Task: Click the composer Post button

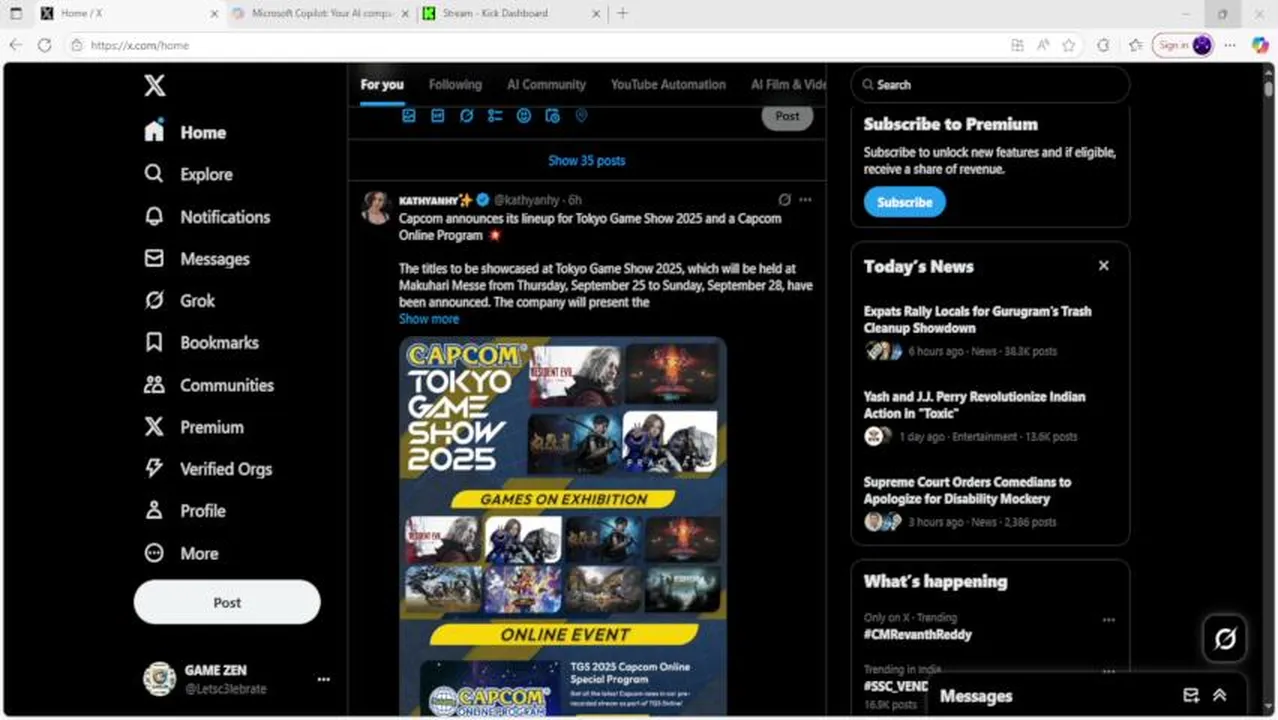Action: [x=787, y=116]
